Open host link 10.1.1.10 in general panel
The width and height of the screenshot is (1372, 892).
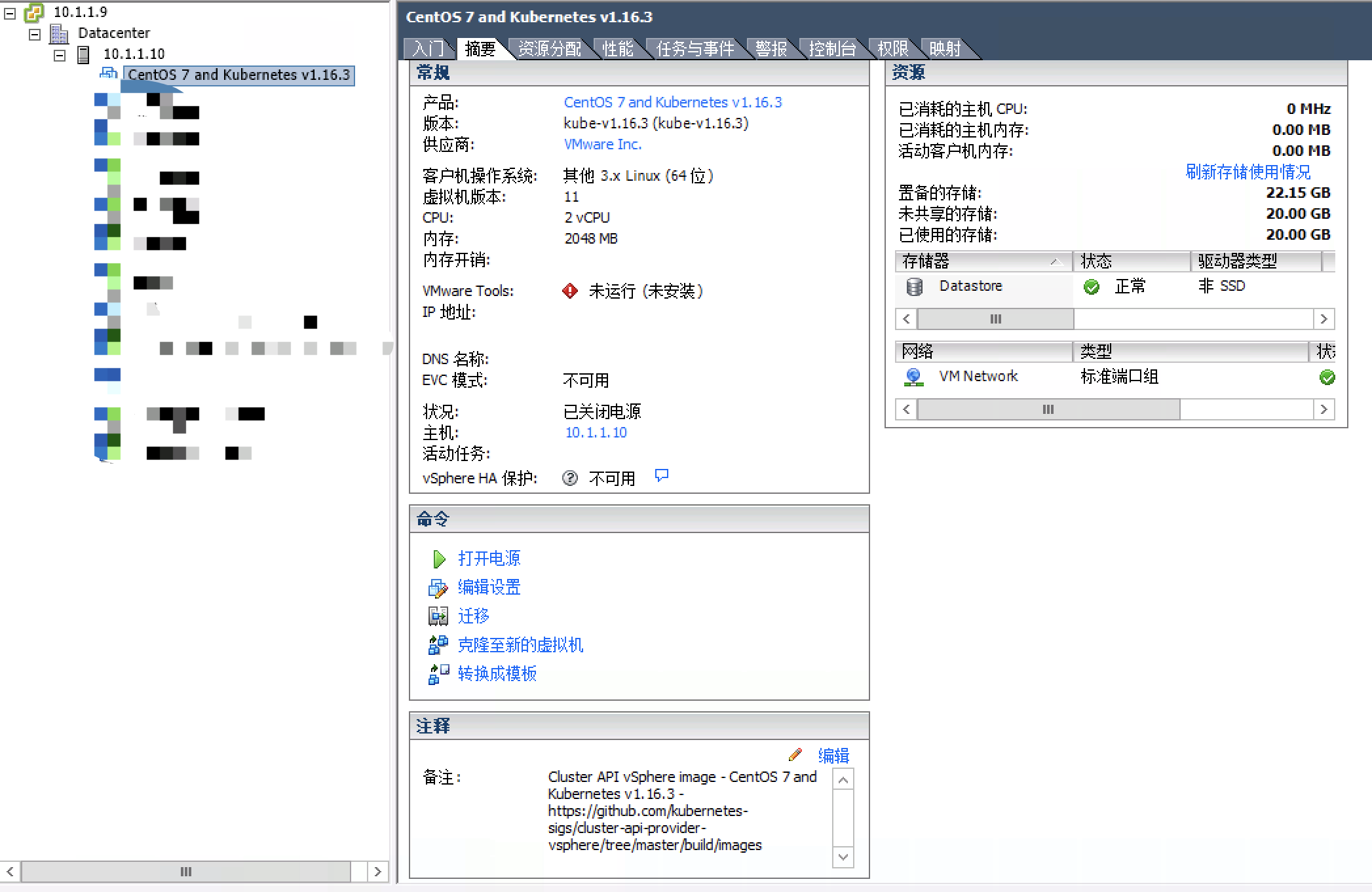[x=596, y=432]
